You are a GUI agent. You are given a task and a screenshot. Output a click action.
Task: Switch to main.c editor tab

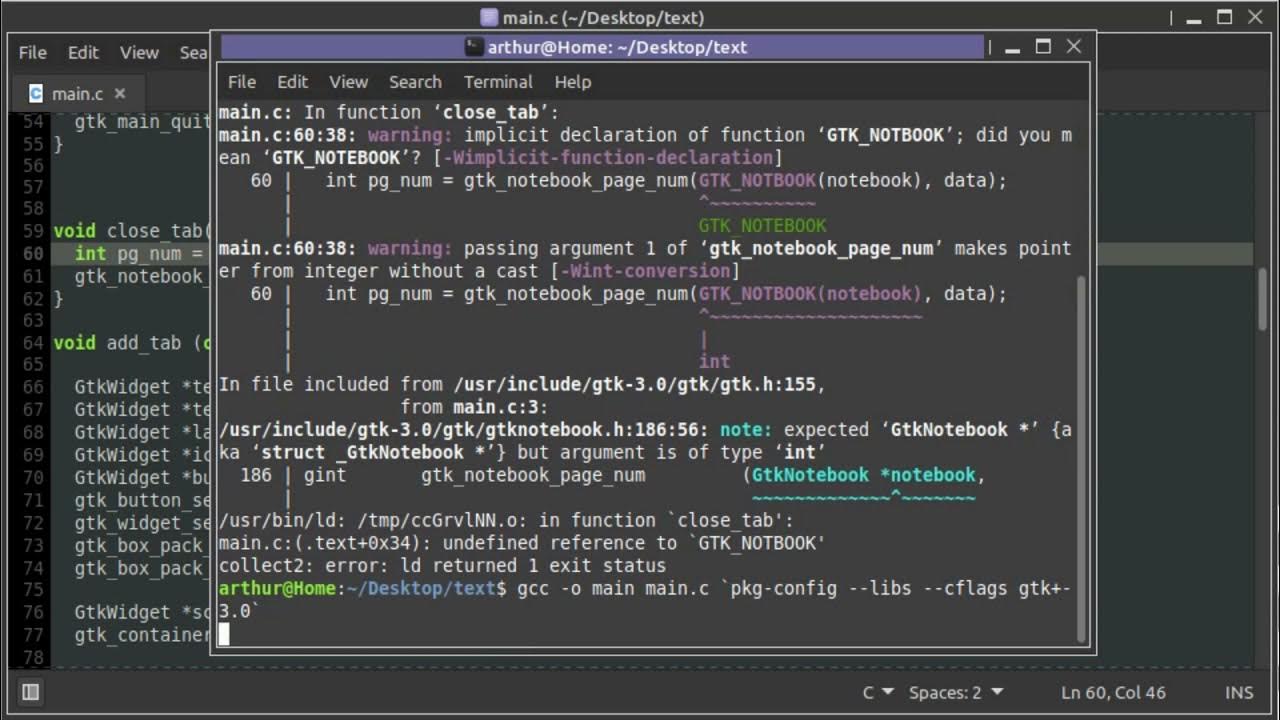point(77,93)
